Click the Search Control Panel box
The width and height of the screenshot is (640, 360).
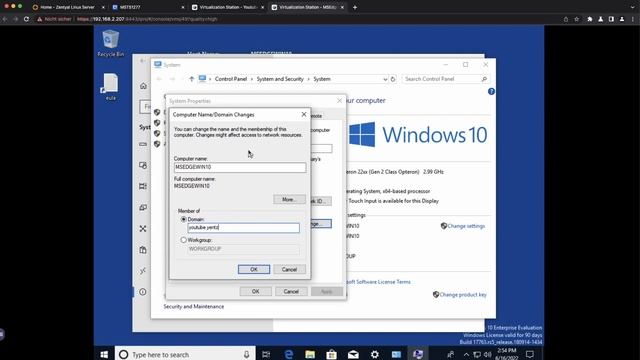[x=446, y=79]
